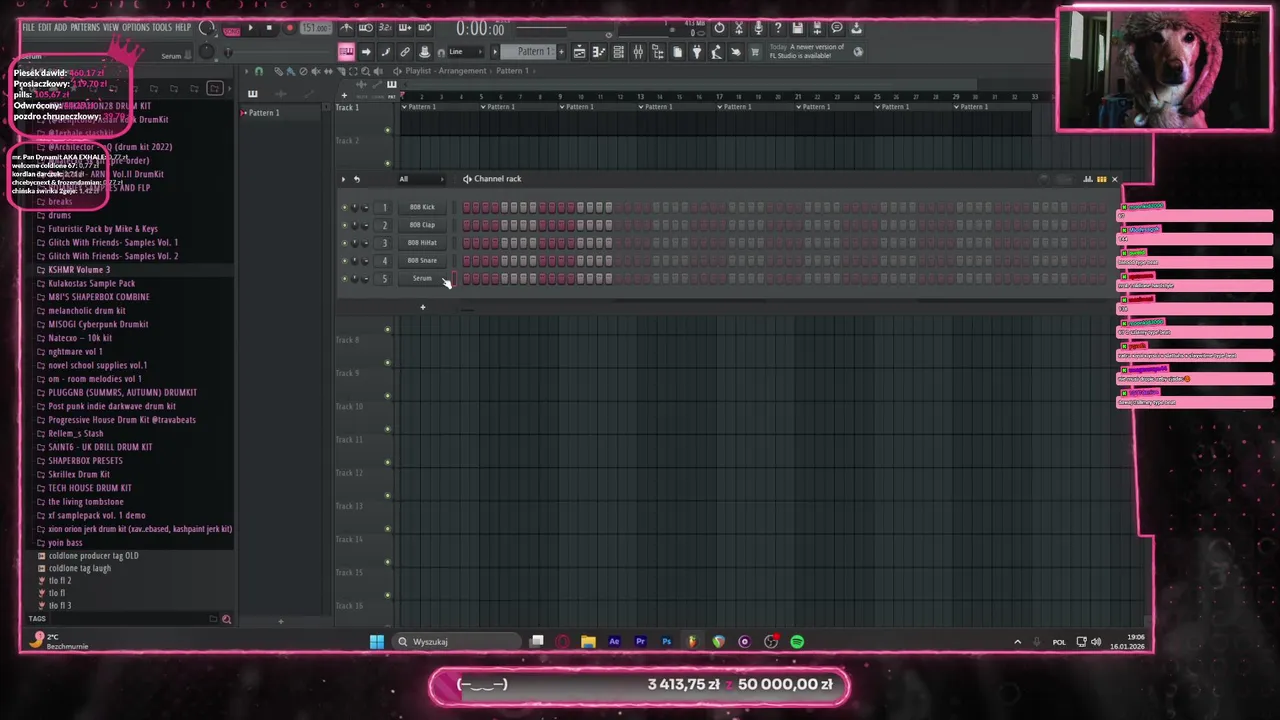Screen dimensions: 1280x720
Task: Mute the 808 Snare channel LED
Action: coord(344,261)
